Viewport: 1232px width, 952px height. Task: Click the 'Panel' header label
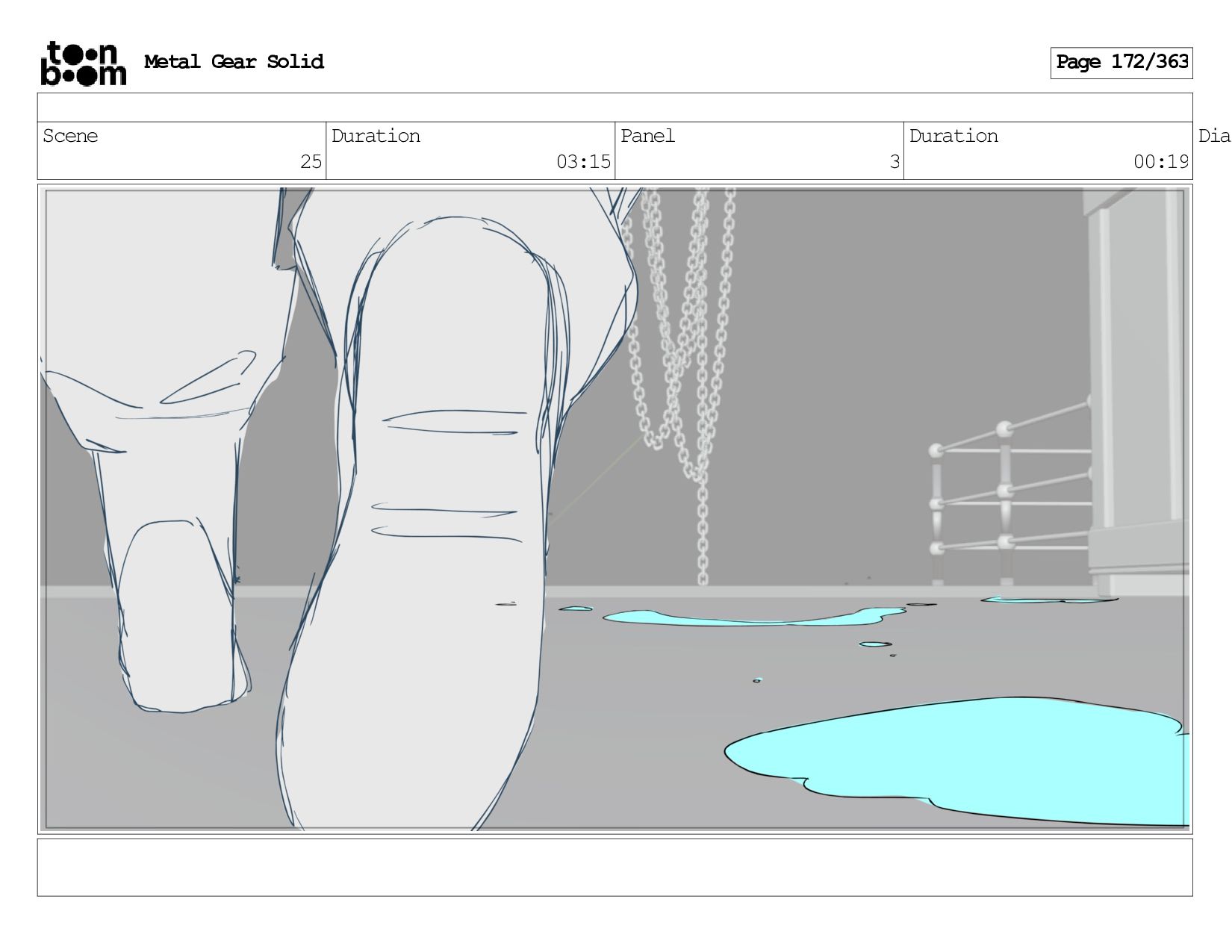tap(647, 136)
